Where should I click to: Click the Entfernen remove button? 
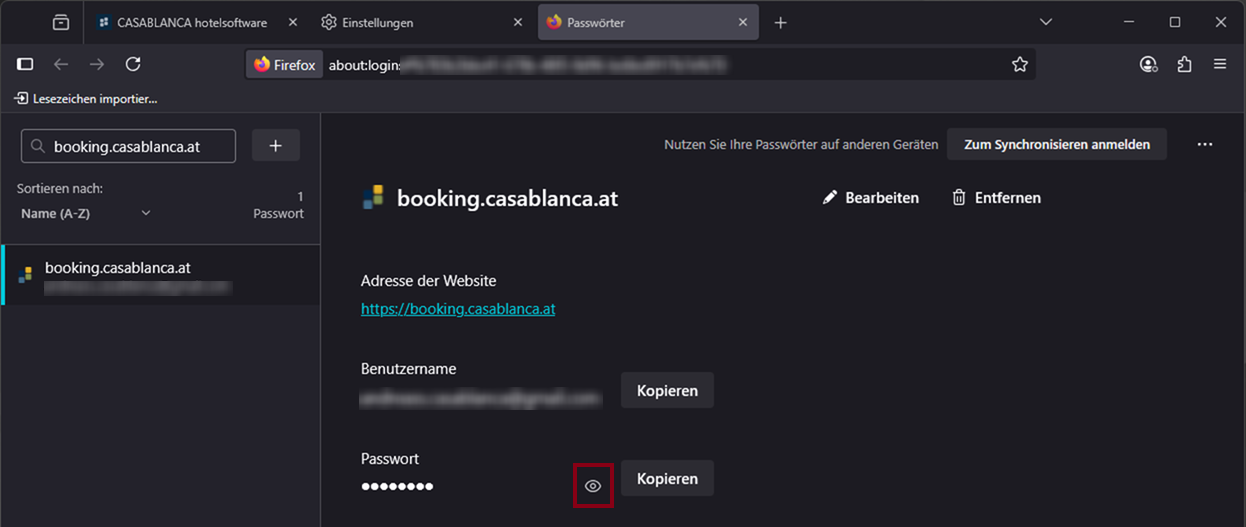(996, 198)
